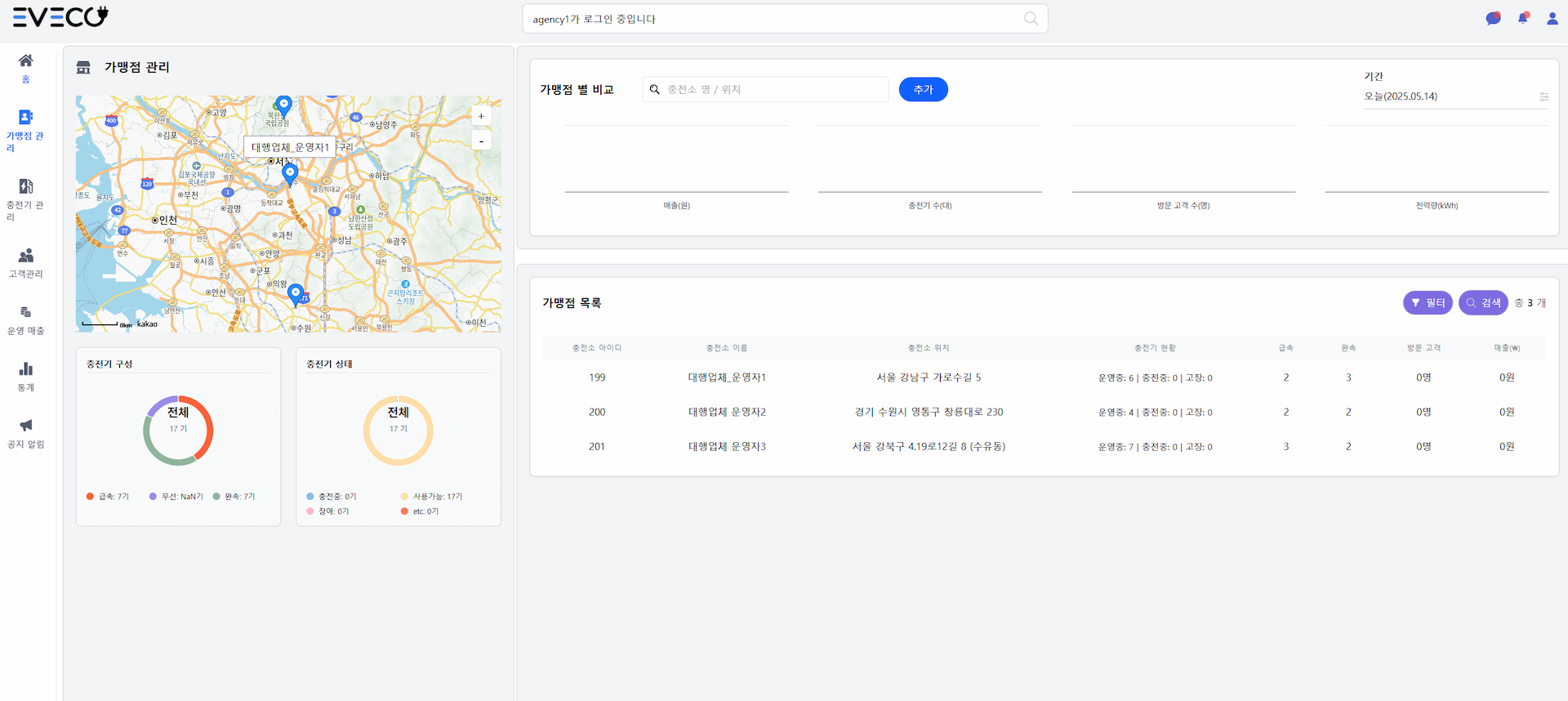Sort by 방문 고객 column header
Screen dimensions: 1568x701
coord(1423,348)
